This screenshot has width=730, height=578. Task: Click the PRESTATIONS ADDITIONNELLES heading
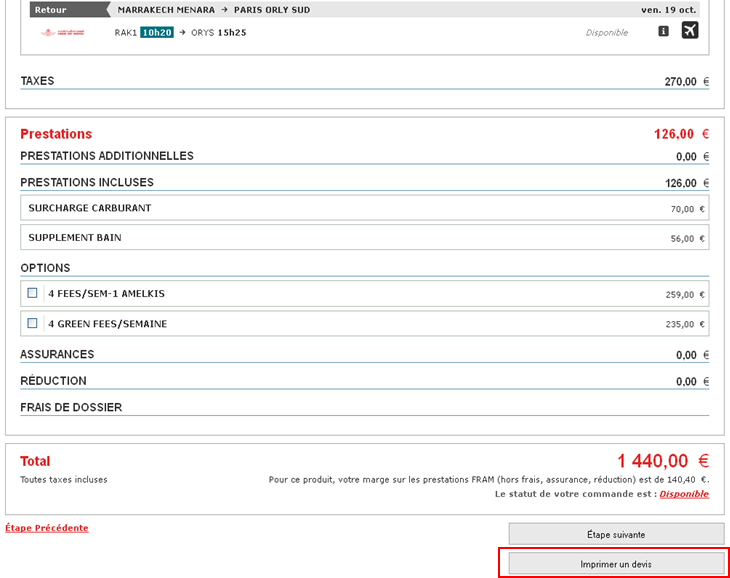tap(107, 156)
